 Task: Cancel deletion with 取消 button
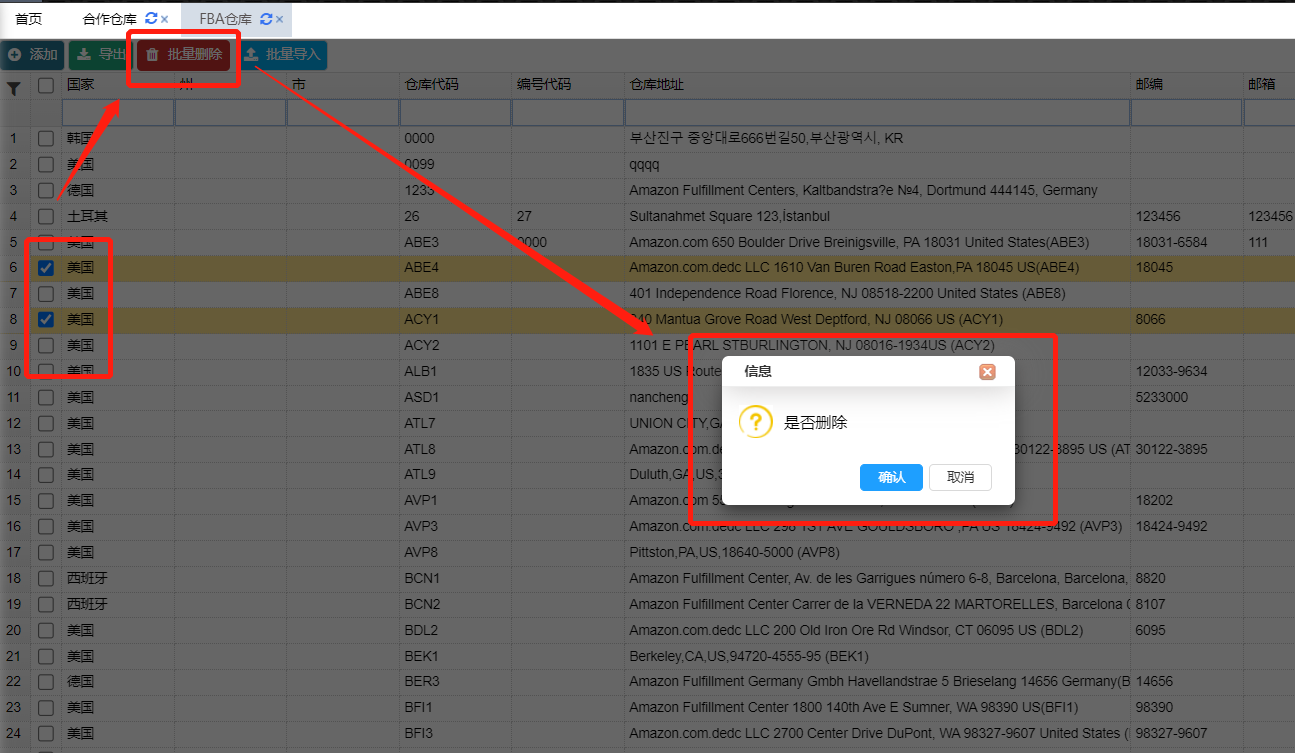(x=960, y=477)
